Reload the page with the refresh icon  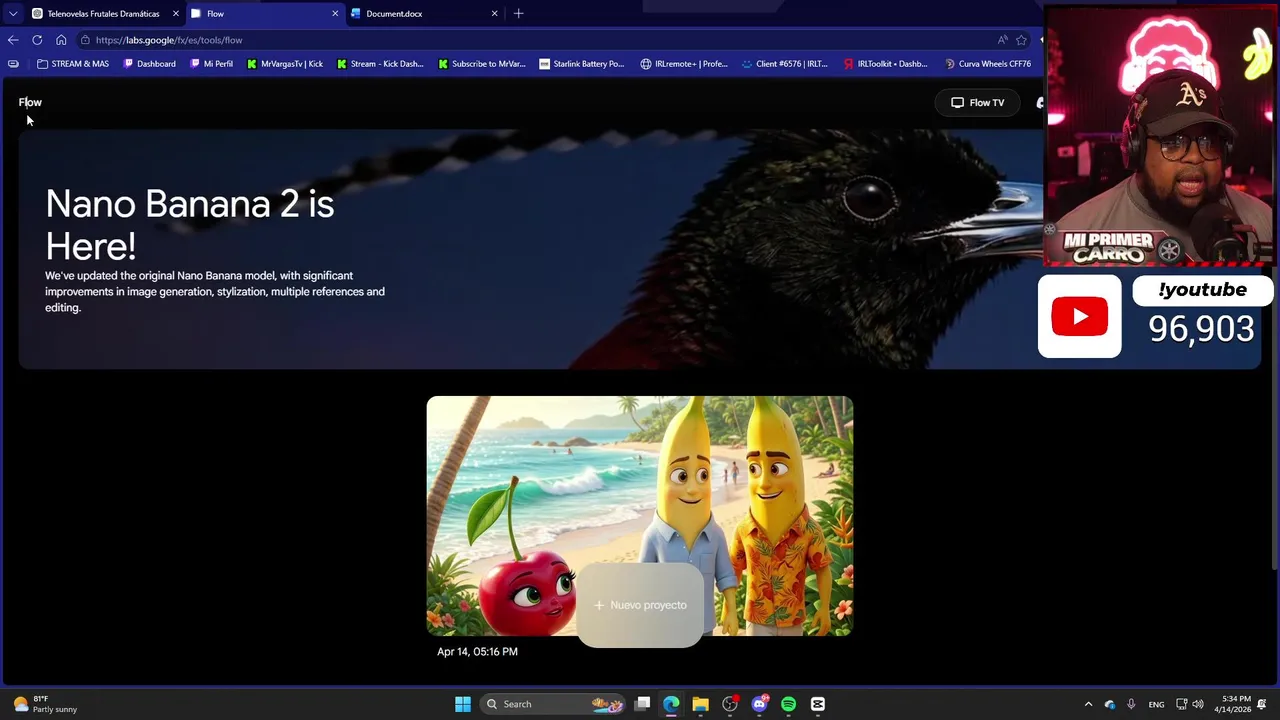pos(37,40)
